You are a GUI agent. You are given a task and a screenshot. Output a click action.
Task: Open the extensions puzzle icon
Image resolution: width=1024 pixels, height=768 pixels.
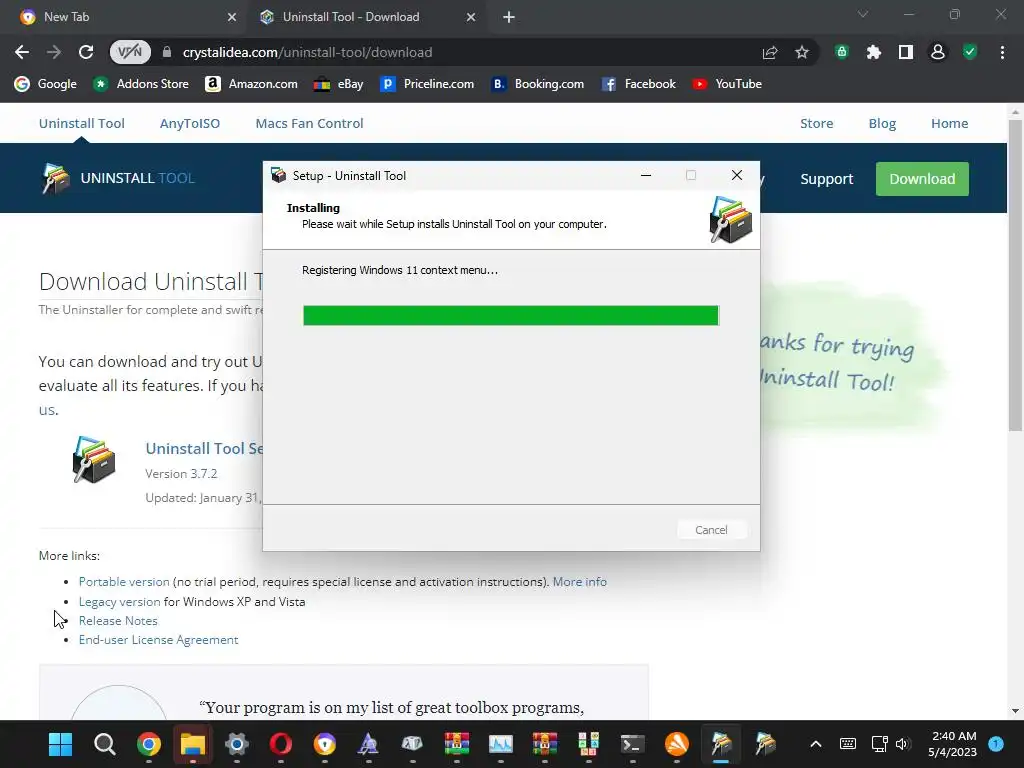tap(874, 52)
